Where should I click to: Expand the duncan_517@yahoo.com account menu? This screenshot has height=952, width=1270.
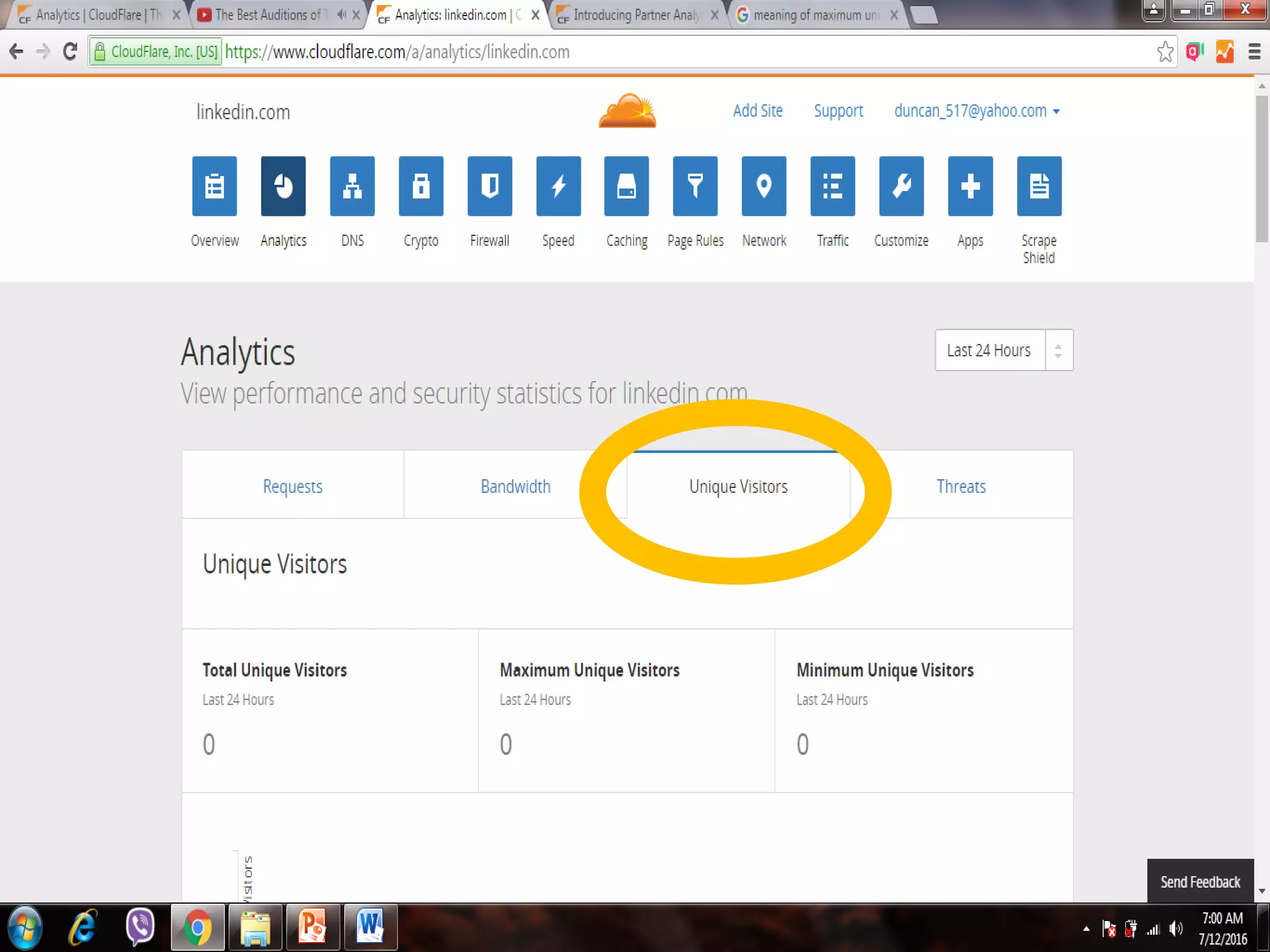pos(976,111)
